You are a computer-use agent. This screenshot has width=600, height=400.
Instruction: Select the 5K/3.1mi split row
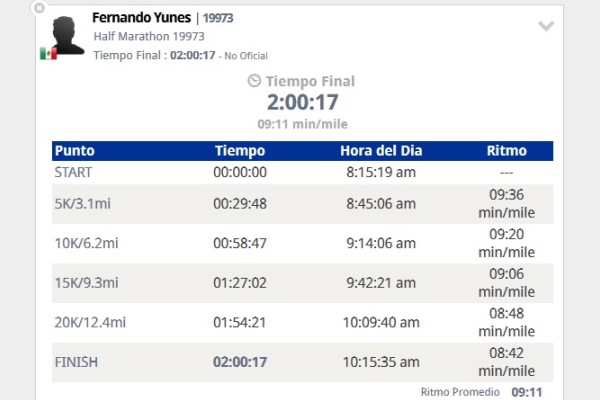[x=86, y=204]
